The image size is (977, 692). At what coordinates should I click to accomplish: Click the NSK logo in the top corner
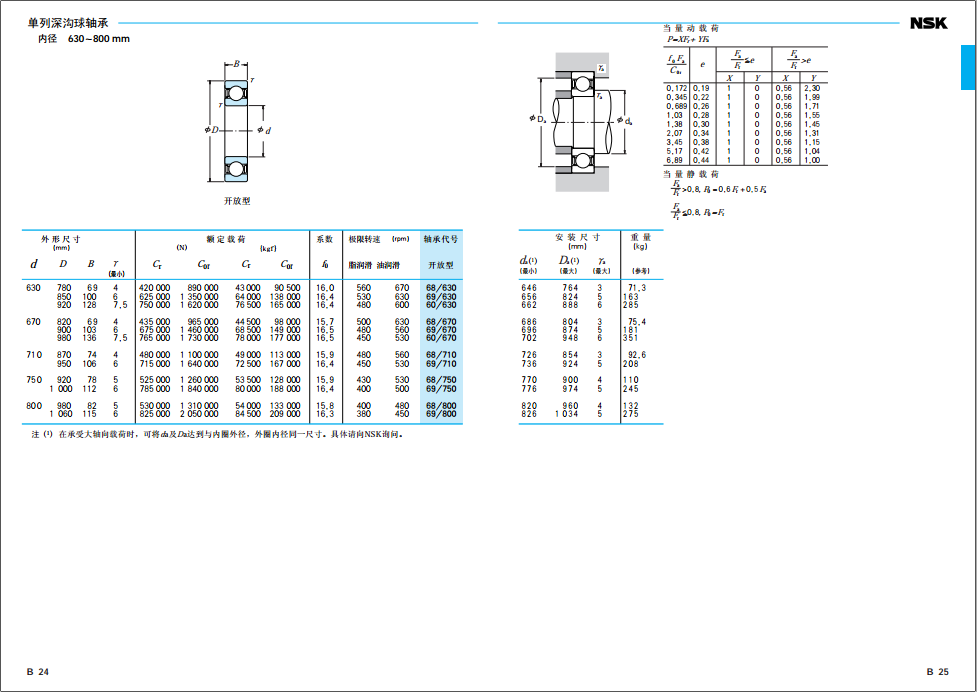coord(928,24)
